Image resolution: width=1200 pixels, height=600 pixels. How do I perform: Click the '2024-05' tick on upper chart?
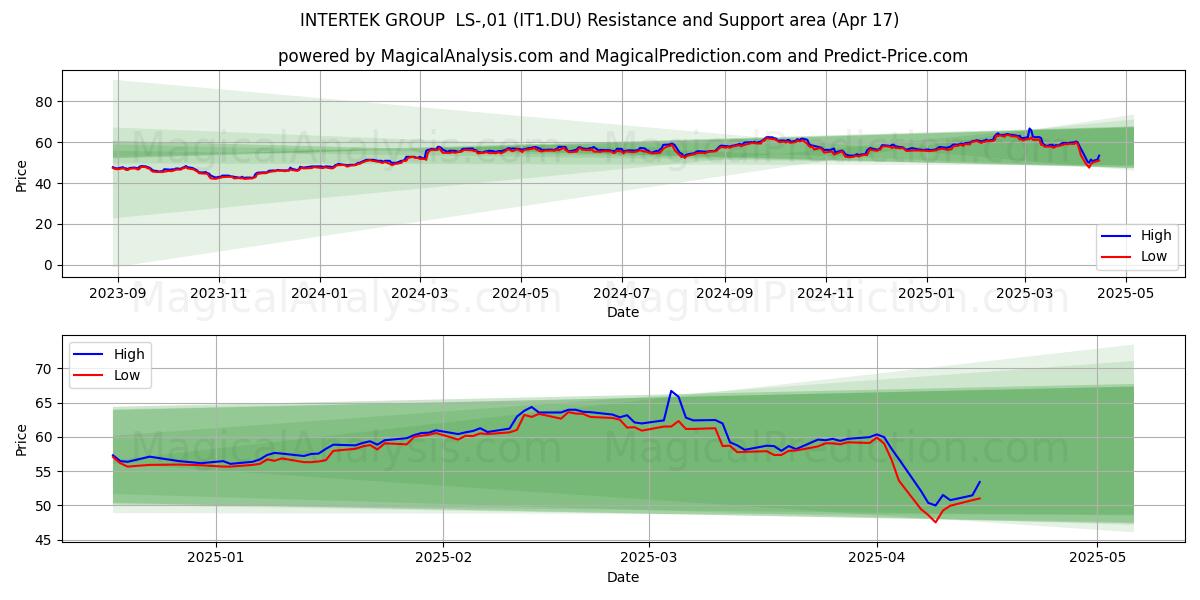(x=520, y=293)
